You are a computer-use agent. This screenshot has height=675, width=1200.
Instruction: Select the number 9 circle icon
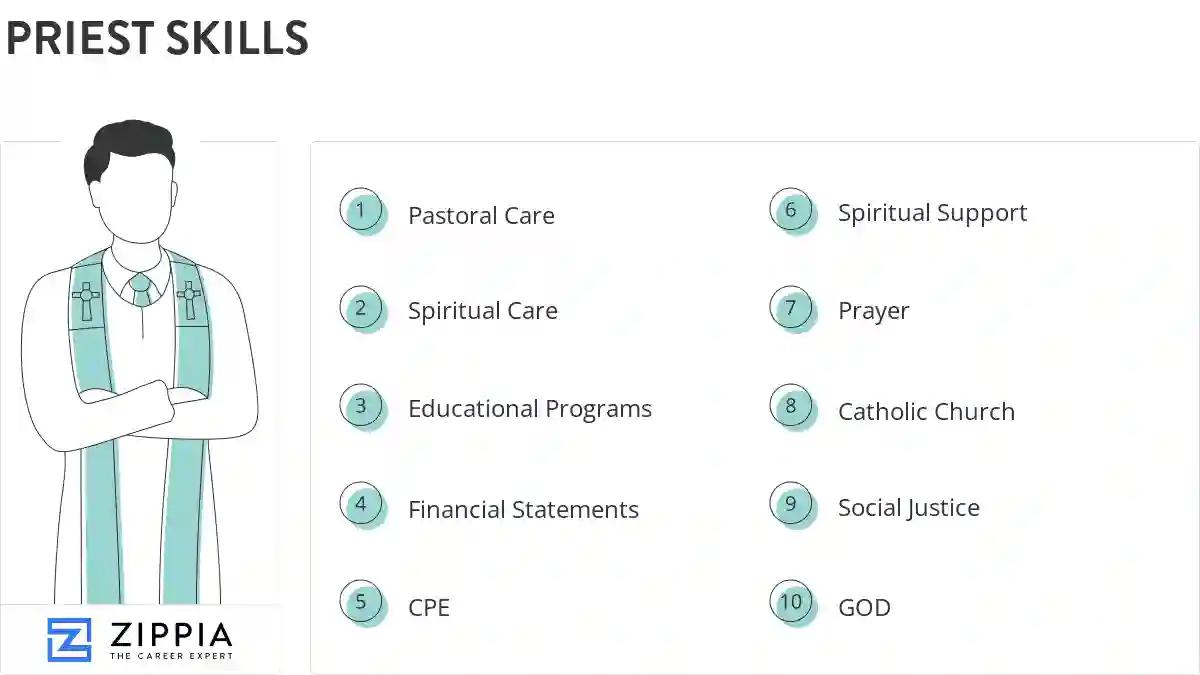tap(791, 505)
